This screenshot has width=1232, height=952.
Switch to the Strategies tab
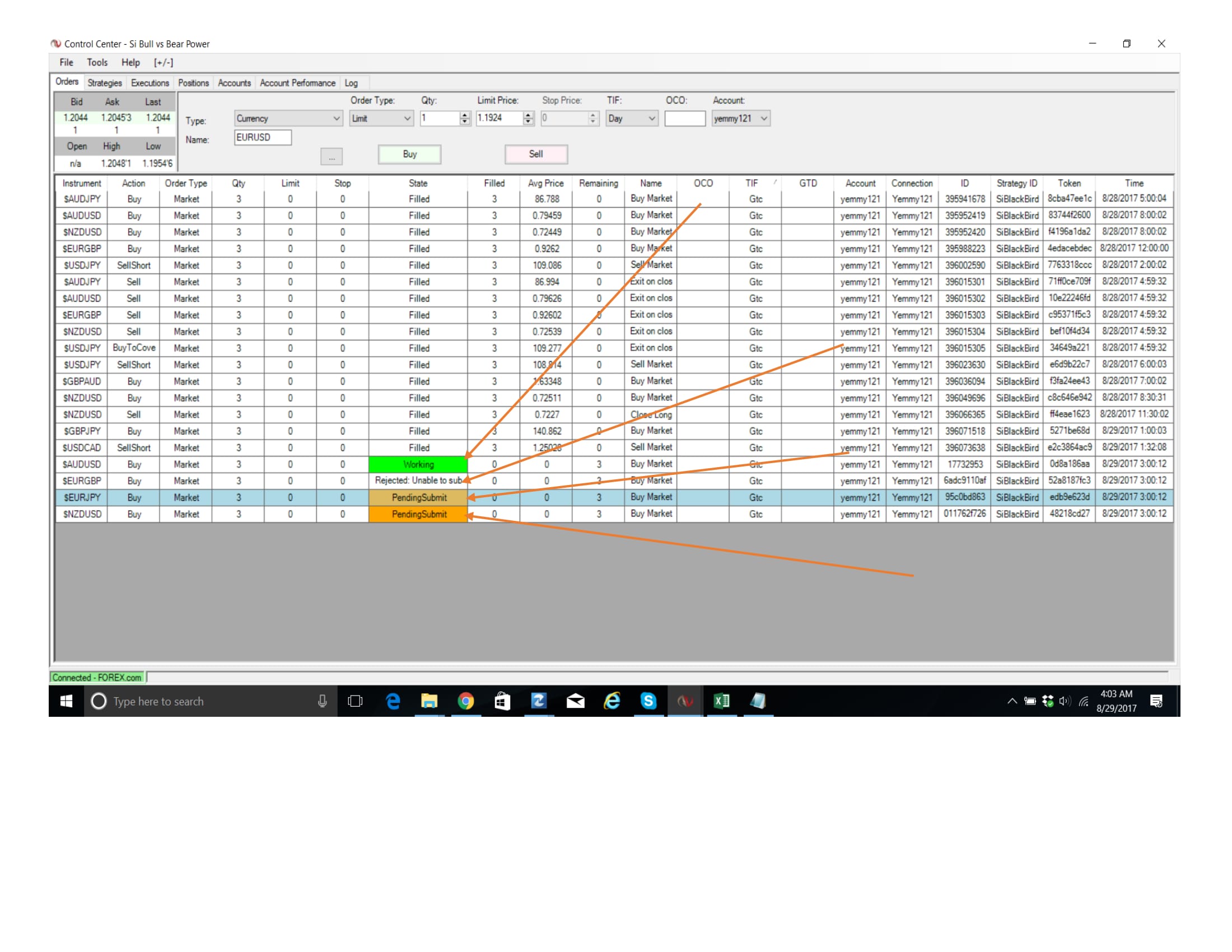(104, 83)
